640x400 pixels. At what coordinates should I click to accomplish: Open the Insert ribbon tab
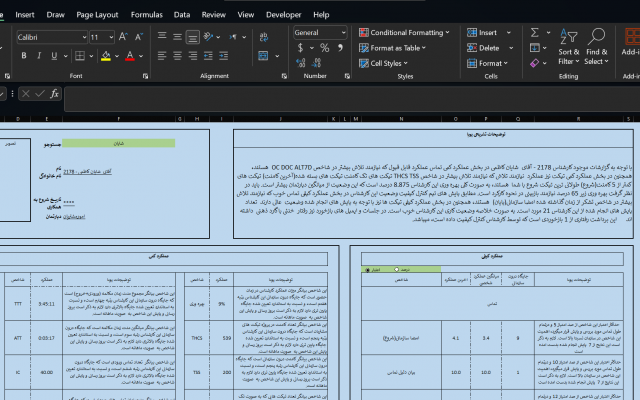point(25,15)
